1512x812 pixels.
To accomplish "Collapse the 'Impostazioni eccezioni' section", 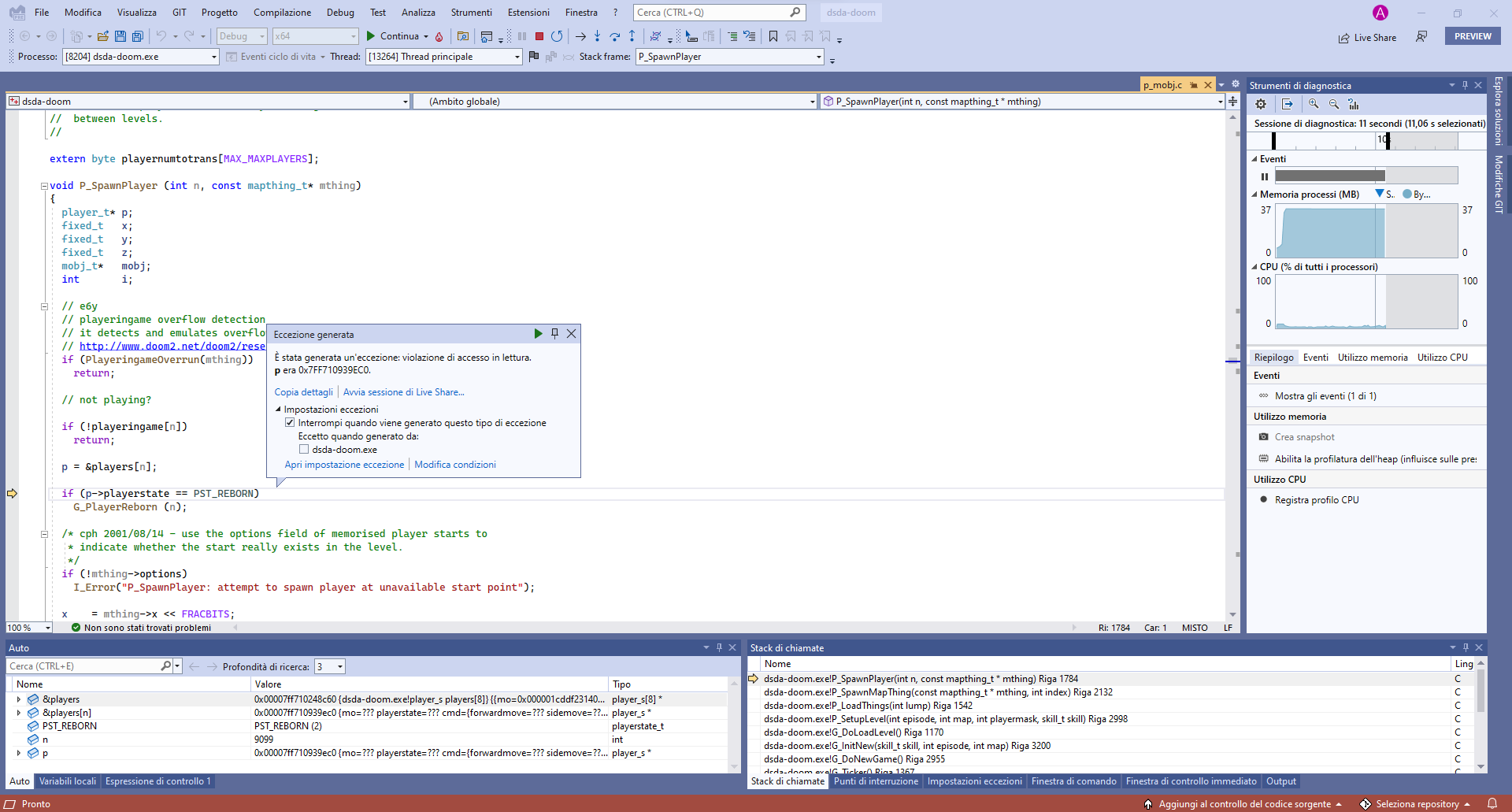I will (278, 410).
